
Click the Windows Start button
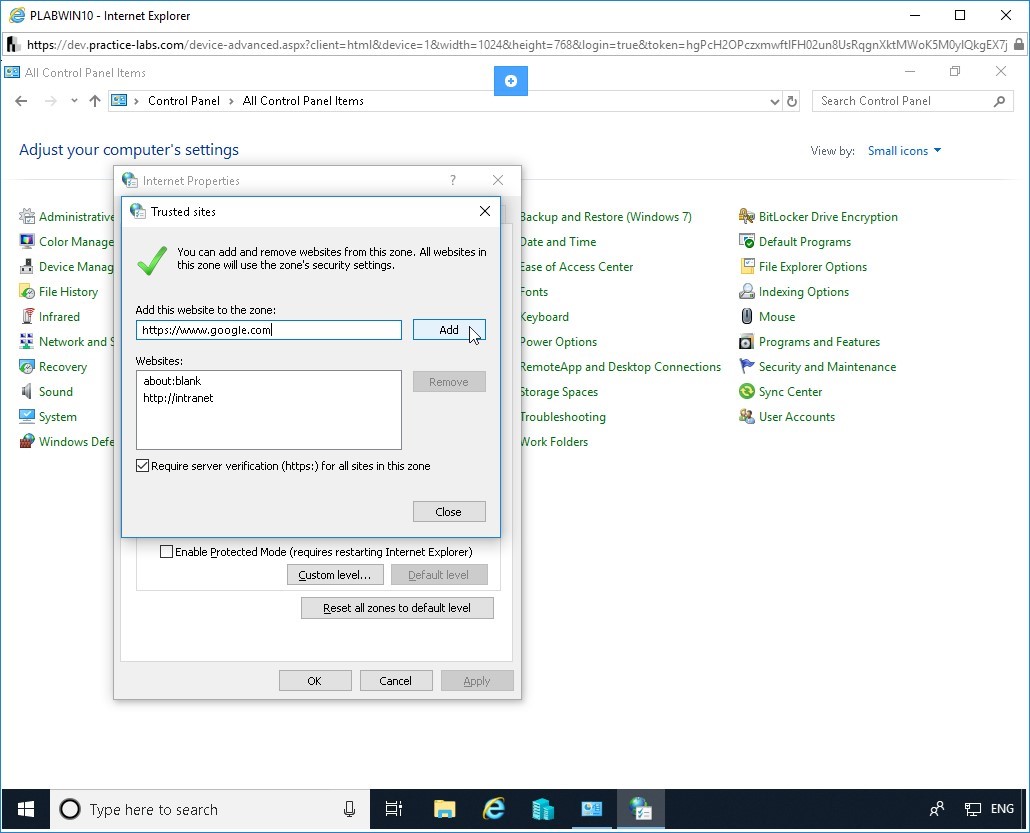click(x=26, y=809)
